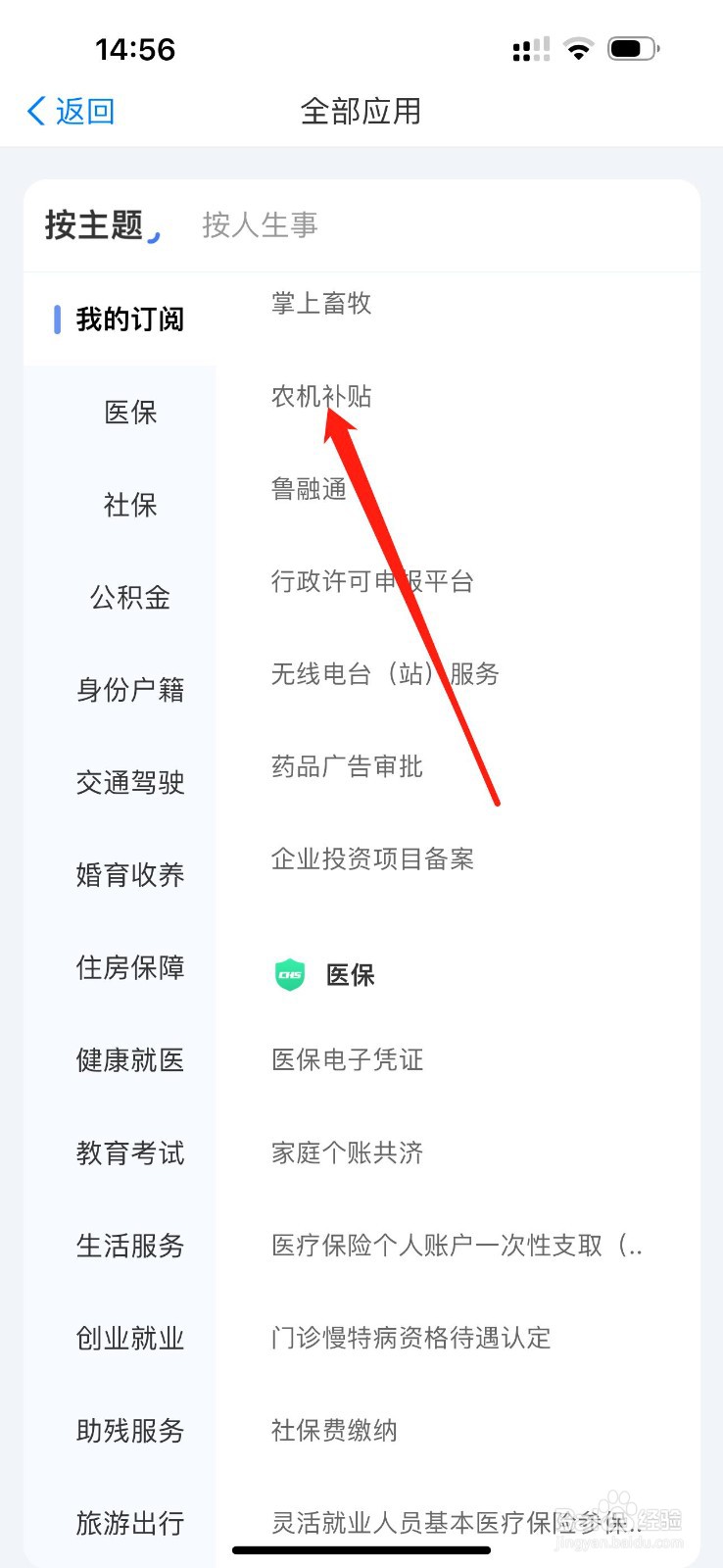The height and width of the screenshot is (1568, 723).
Task: Open 家庭个账共济 service
Action: [x=347, y=1152]
